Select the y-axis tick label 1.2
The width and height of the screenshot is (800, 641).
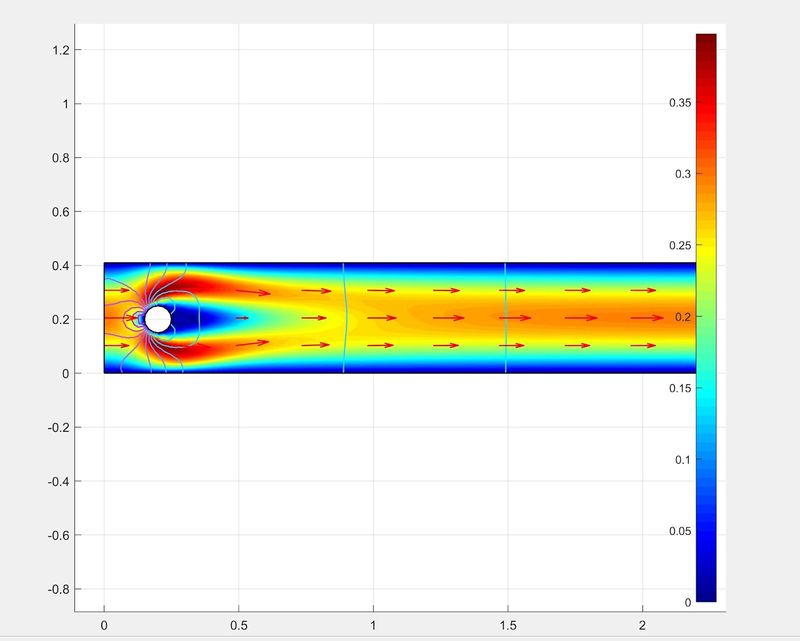coord(60,50)
